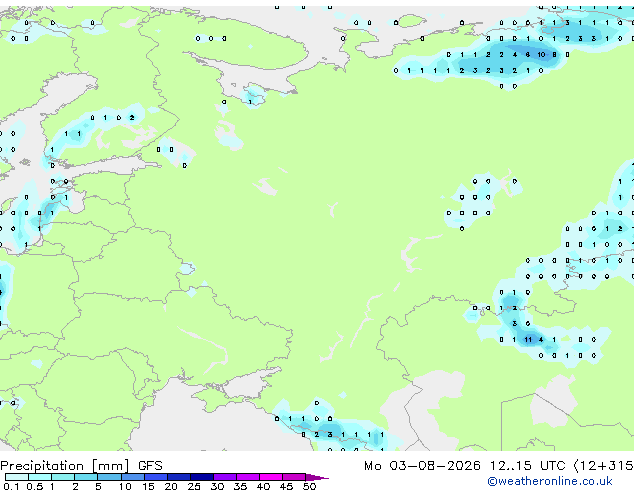The width and height of the screenshot is (634, 490).
Task: Select legend label '50'
Action: [310, 486]
